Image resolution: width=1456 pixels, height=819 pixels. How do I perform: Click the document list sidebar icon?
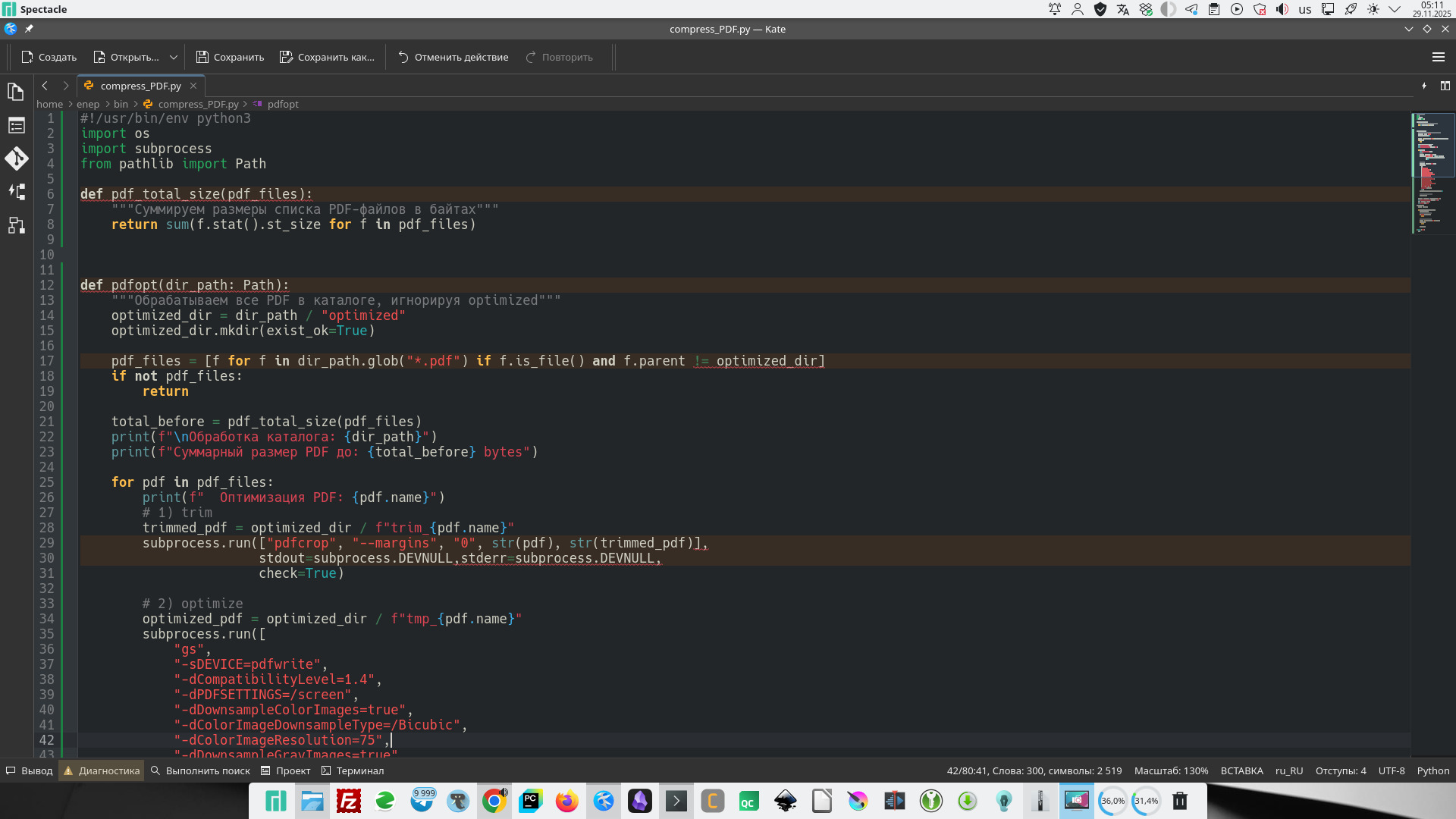pyautogui.click(x=16, y=125)
